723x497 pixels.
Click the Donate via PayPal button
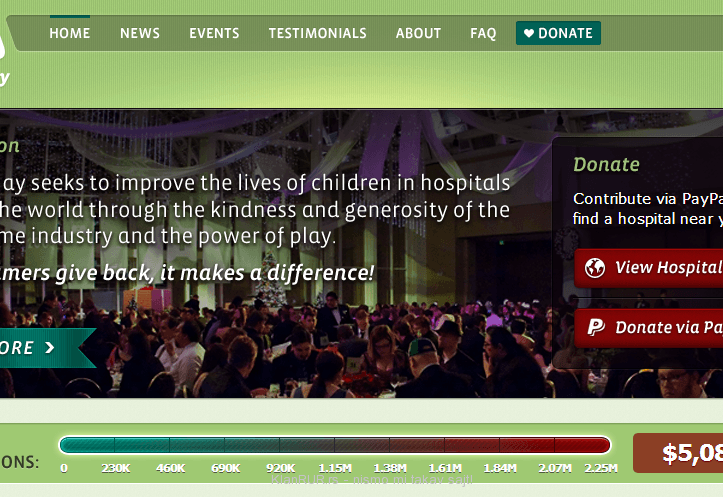[x=649, y=328]
